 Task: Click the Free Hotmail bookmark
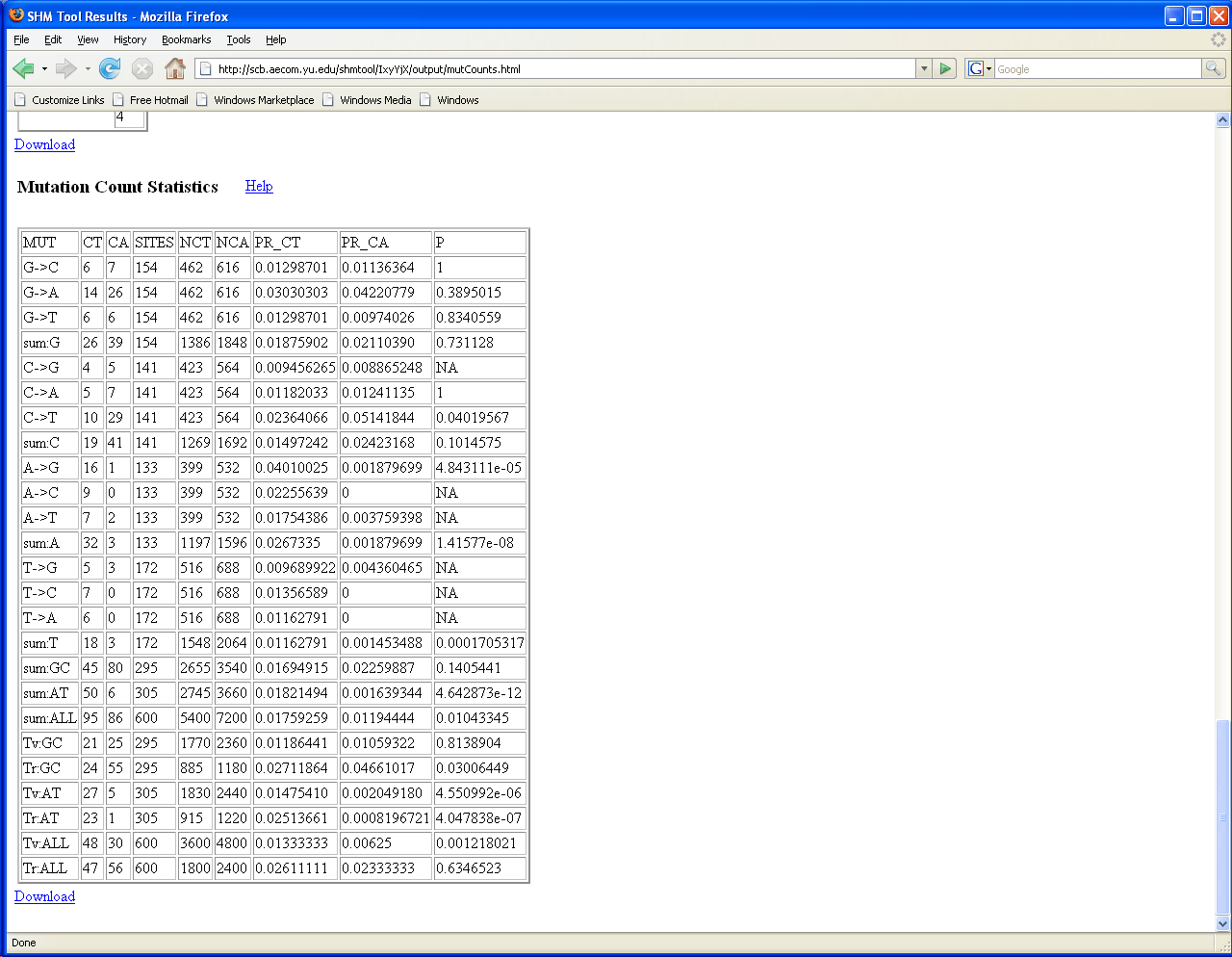pos(159,100)
